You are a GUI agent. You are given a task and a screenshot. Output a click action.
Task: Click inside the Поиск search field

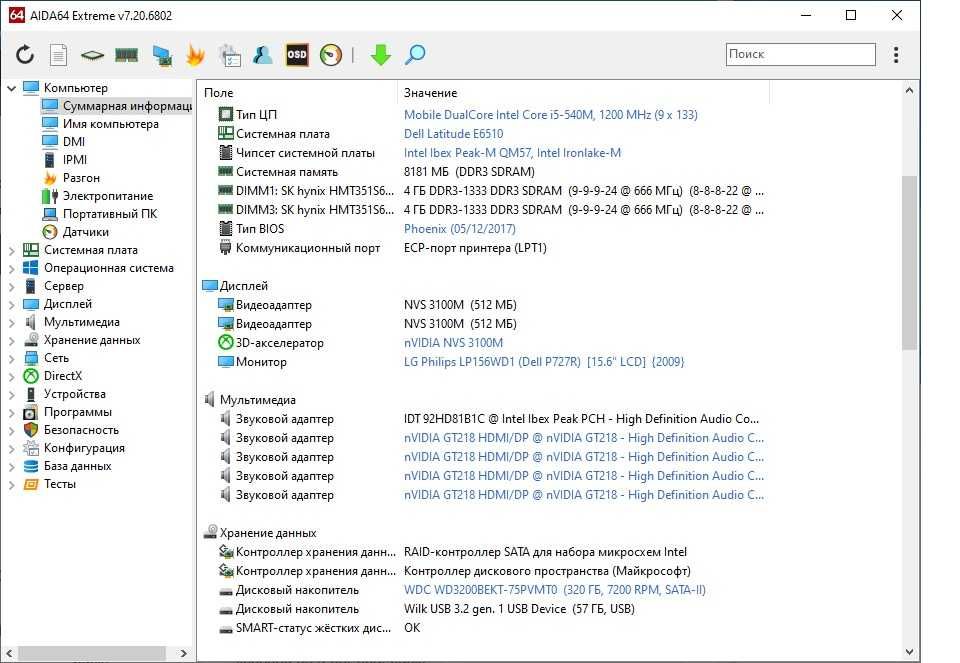(x=800, y=54)
